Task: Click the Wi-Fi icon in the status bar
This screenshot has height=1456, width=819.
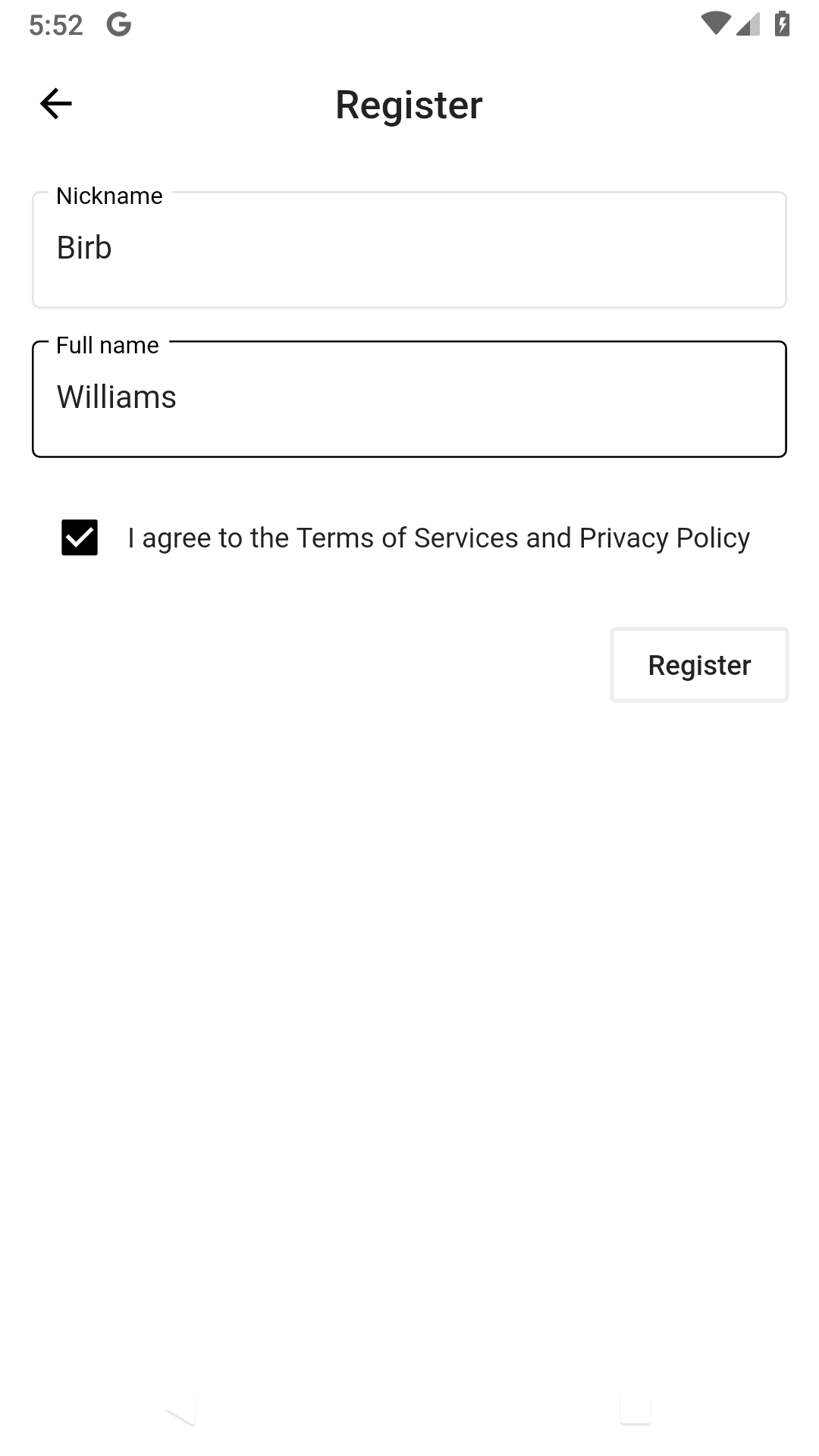Action: coord(716,24)
